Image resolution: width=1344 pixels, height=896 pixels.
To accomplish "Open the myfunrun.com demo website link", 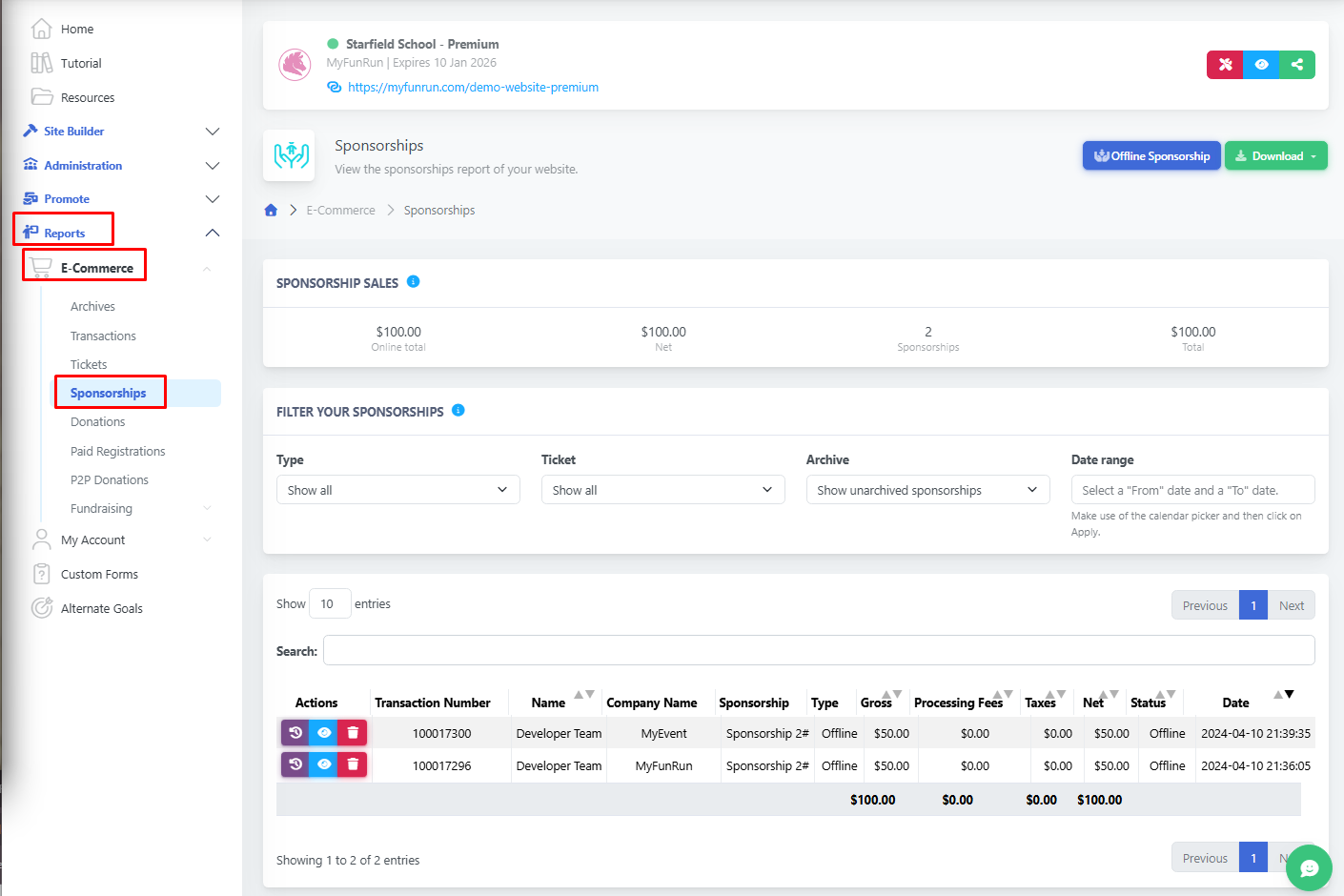I will tap(473, 87).
